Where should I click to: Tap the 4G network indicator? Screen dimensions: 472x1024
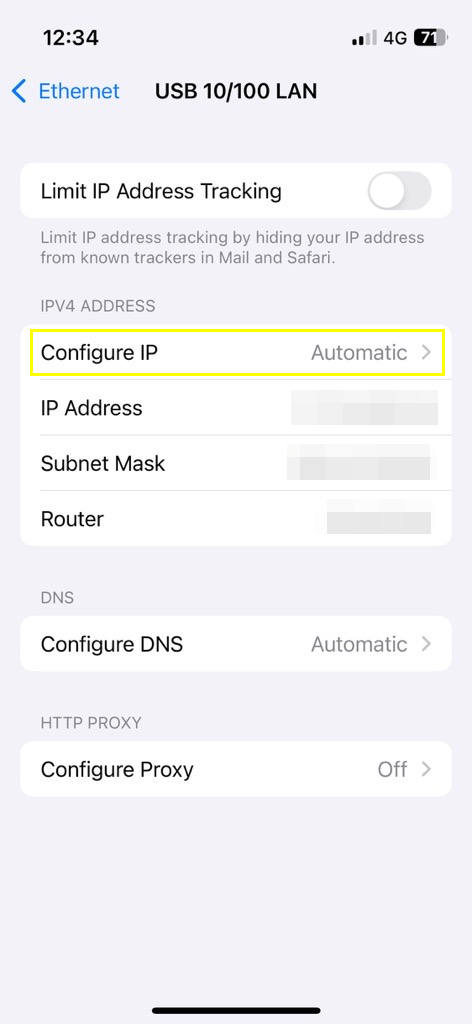pyautogui.click(x=395, y=38)
